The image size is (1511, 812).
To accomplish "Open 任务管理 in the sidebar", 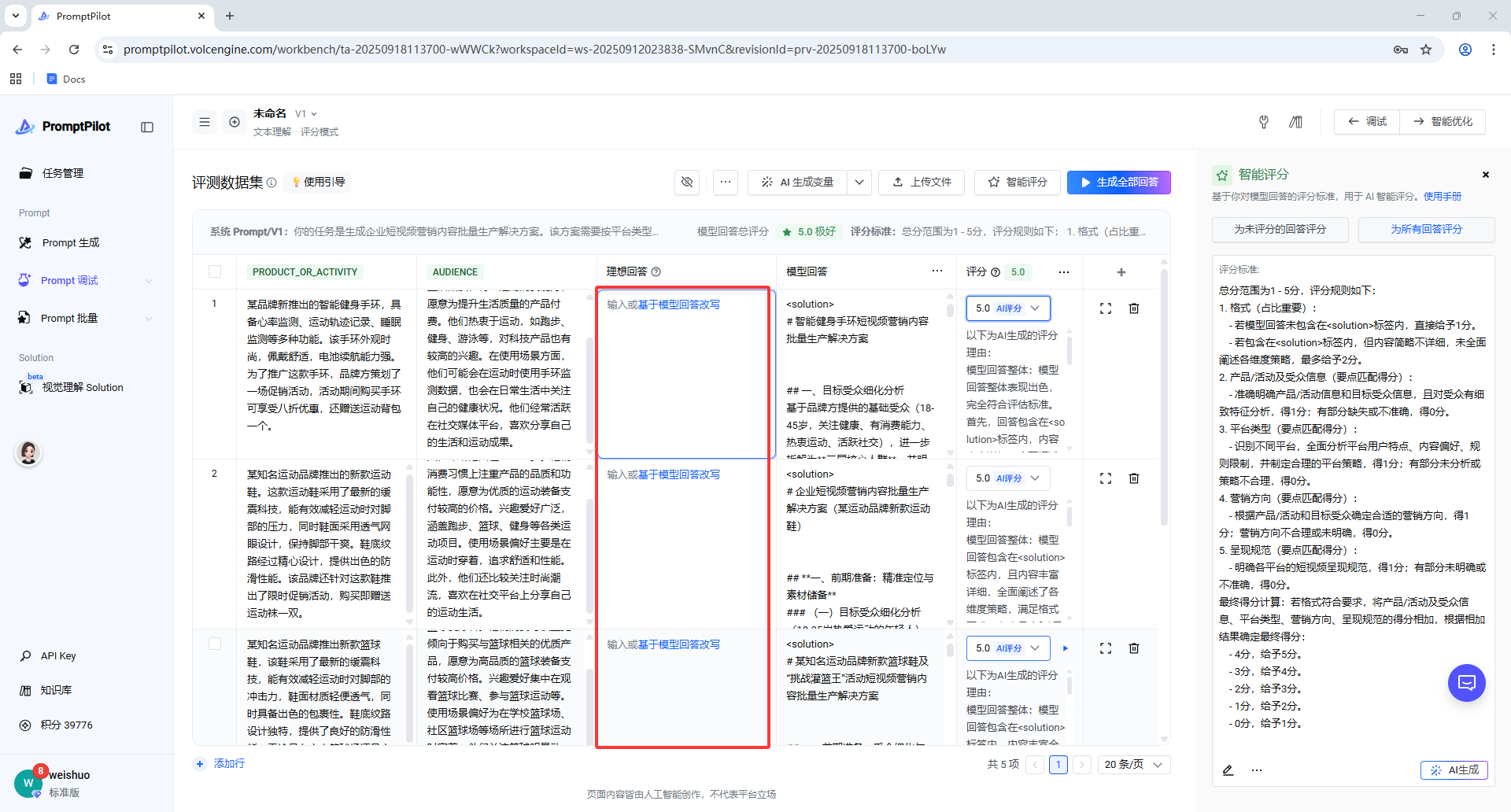I will point(63,173).
